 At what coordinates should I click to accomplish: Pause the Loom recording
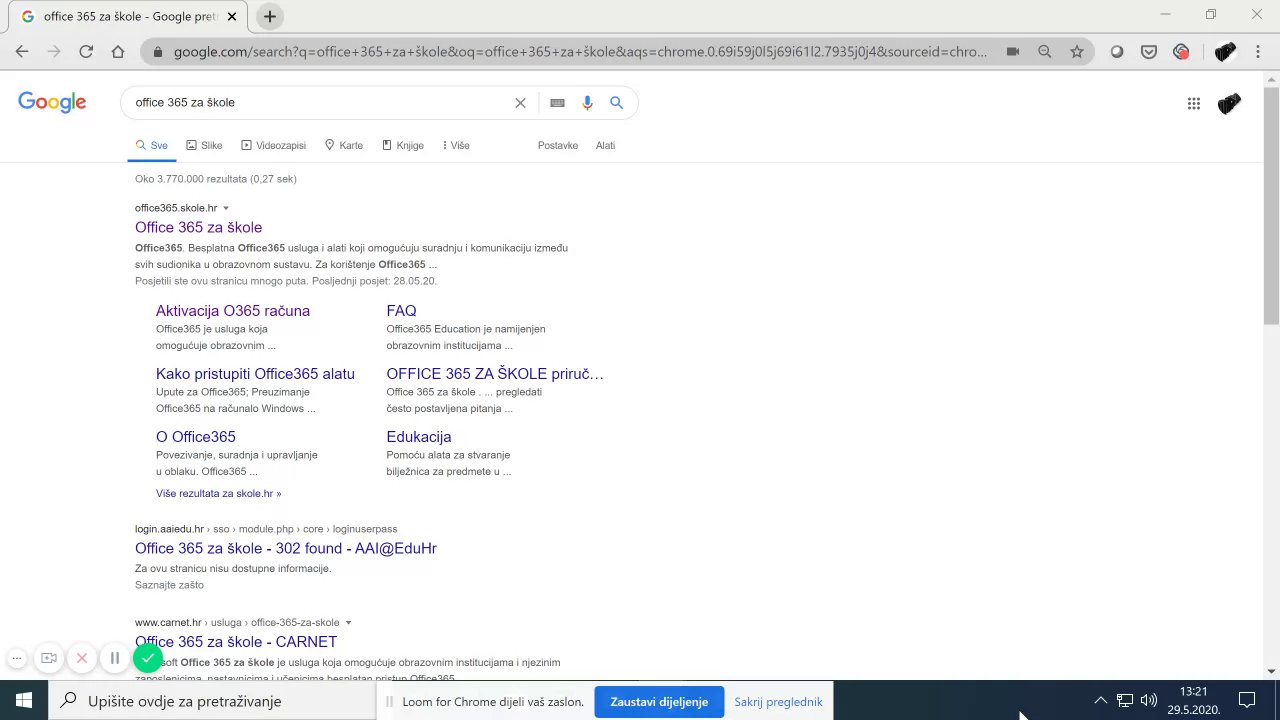115,658
